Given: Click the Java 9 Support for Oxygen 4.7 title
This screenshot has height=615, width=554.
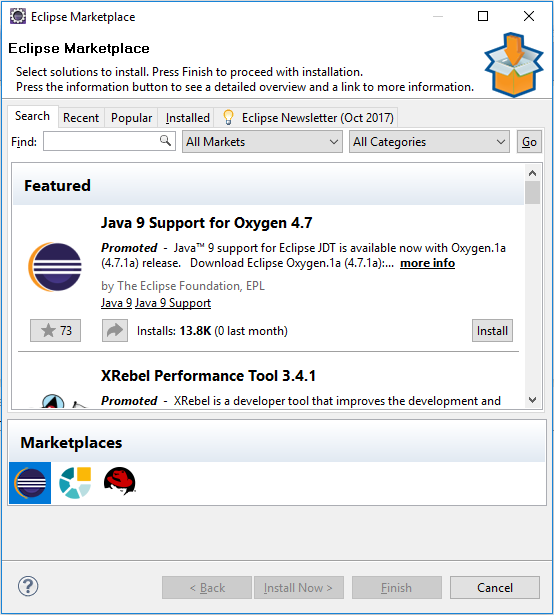Looking at the screenshot, I should tap(206, 223).
